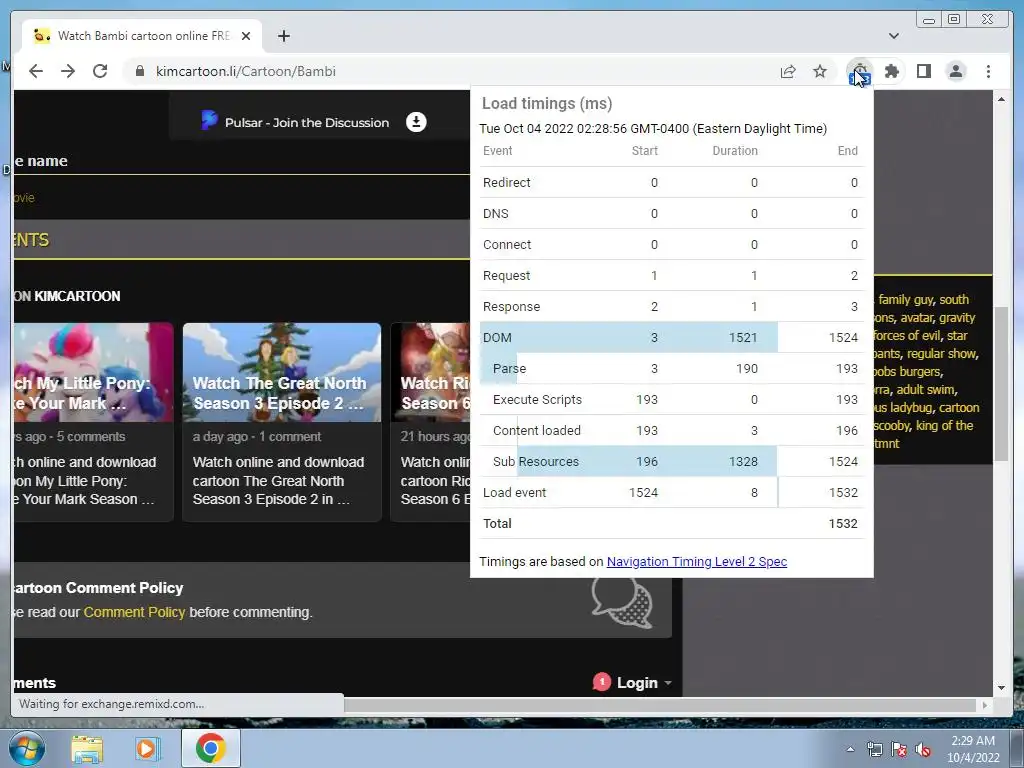Share this page via share icon
This screenshot has width=1024, height=768.
click(788, 71)
